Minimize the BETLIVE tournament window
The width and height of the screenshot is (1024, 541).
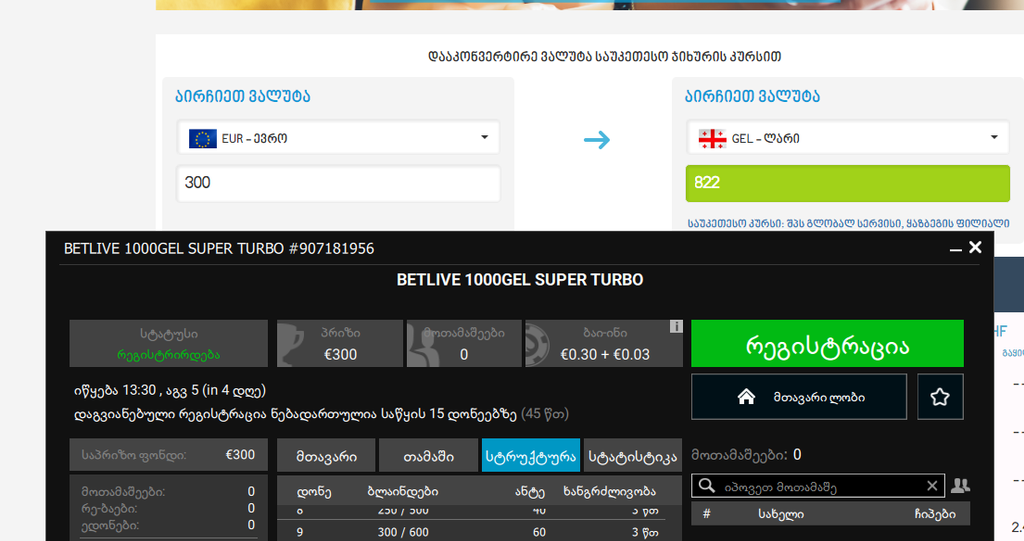coord(955,249)
